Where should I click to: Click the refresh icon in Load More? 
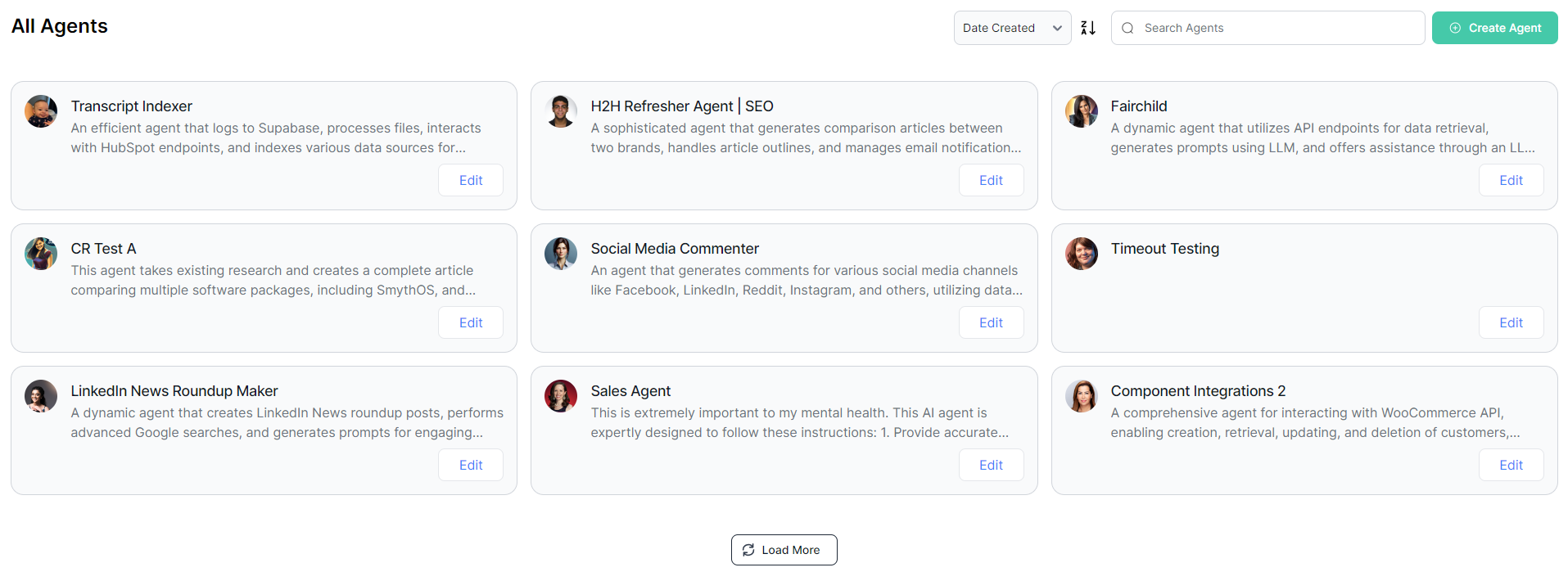click(x=748, y=550)
